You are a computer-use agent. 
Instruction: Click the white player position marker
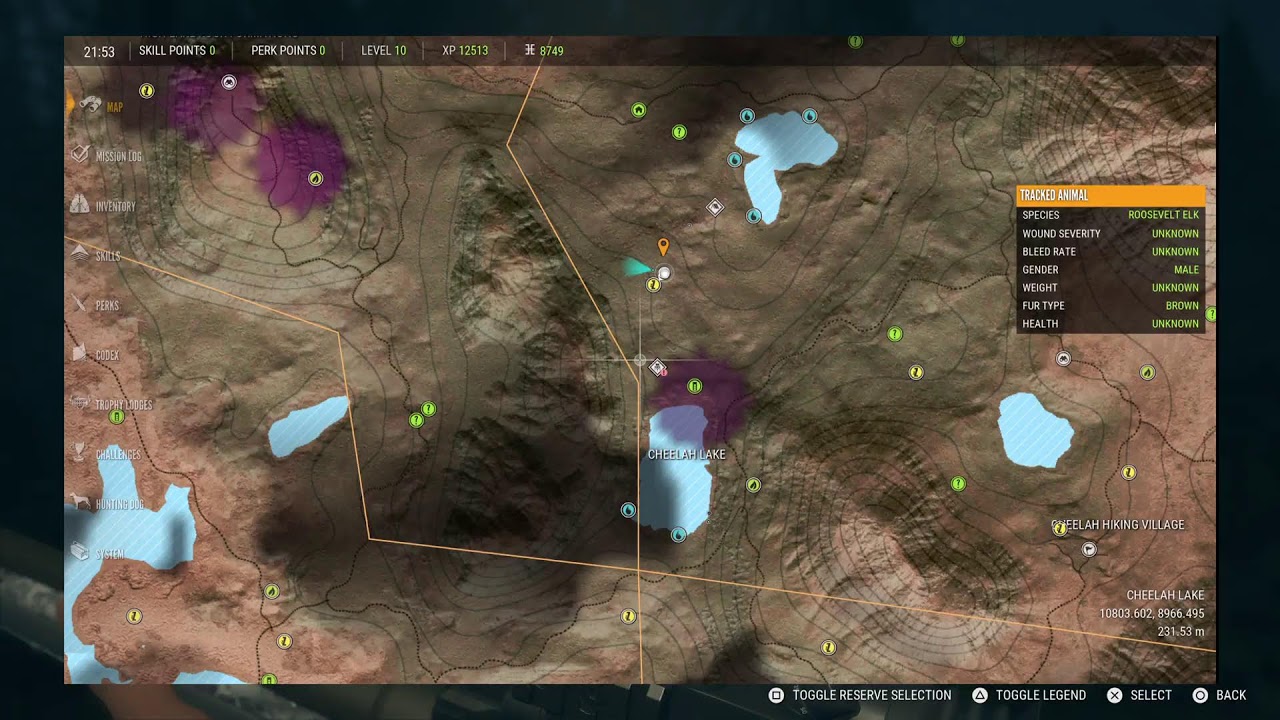(665, 273)
